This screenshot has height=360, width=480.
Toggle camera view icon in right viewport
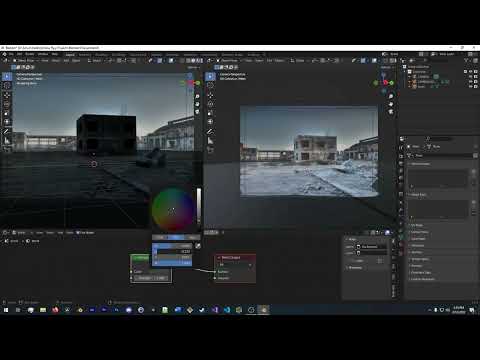391,112
